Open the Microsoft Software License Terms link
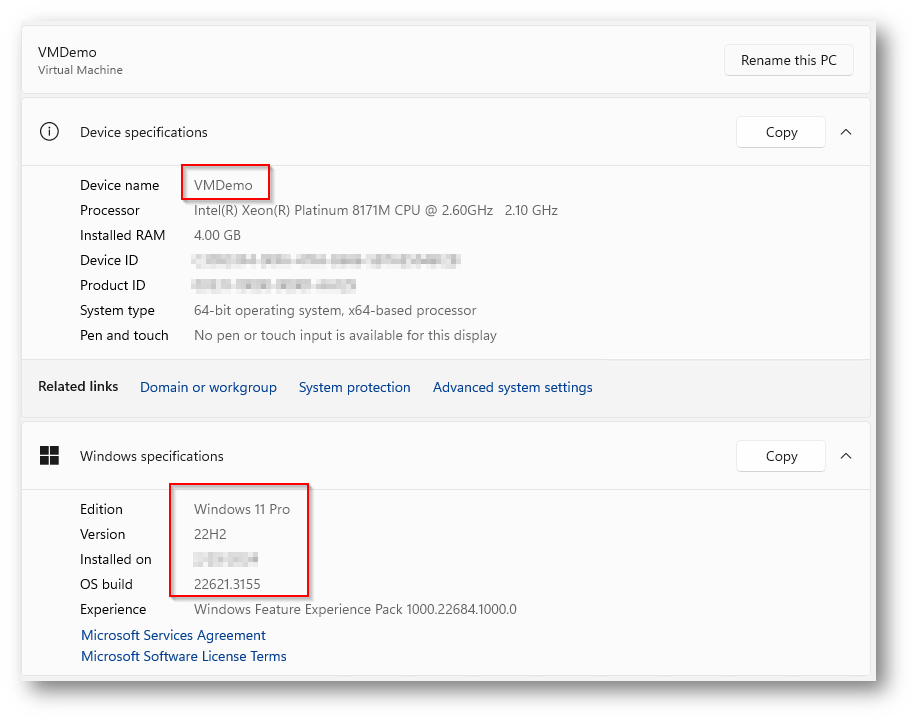Viewport: 918px width, 723px height. [x=183, y=656]
